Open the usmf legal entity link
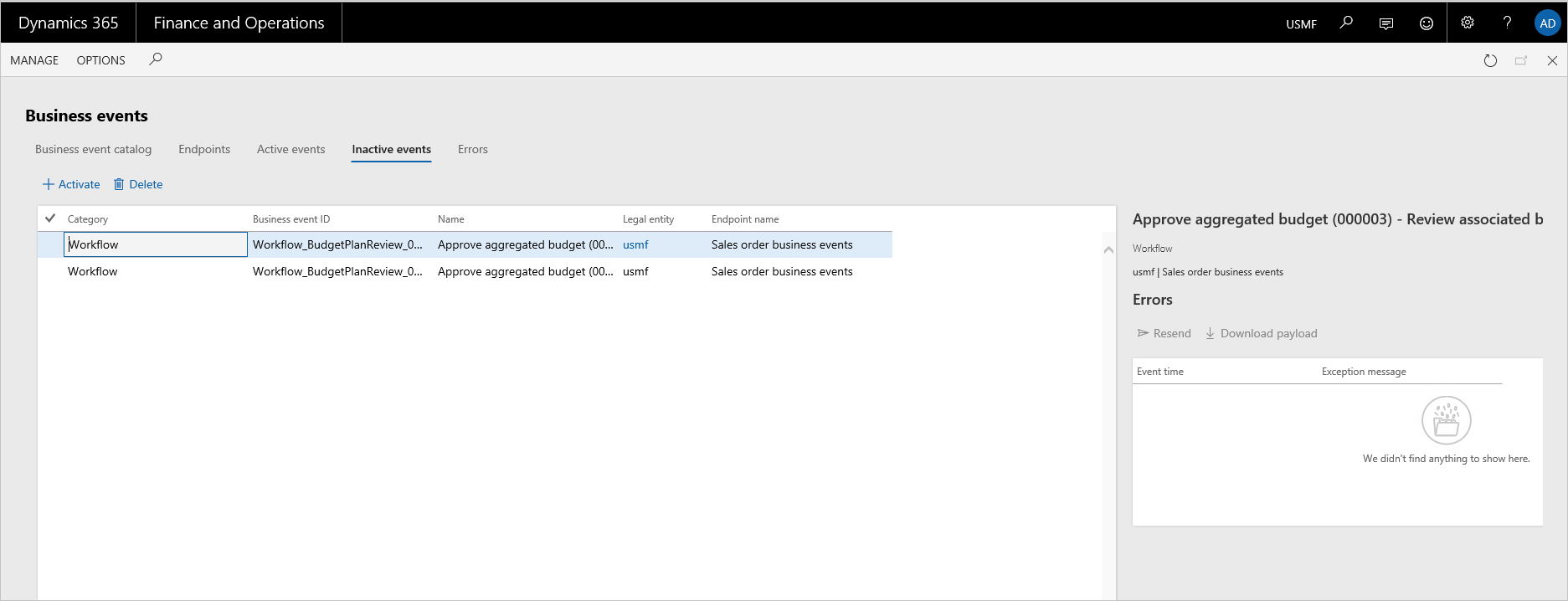This screenshot has height=601, width=1568. click(x=635, y=244)
